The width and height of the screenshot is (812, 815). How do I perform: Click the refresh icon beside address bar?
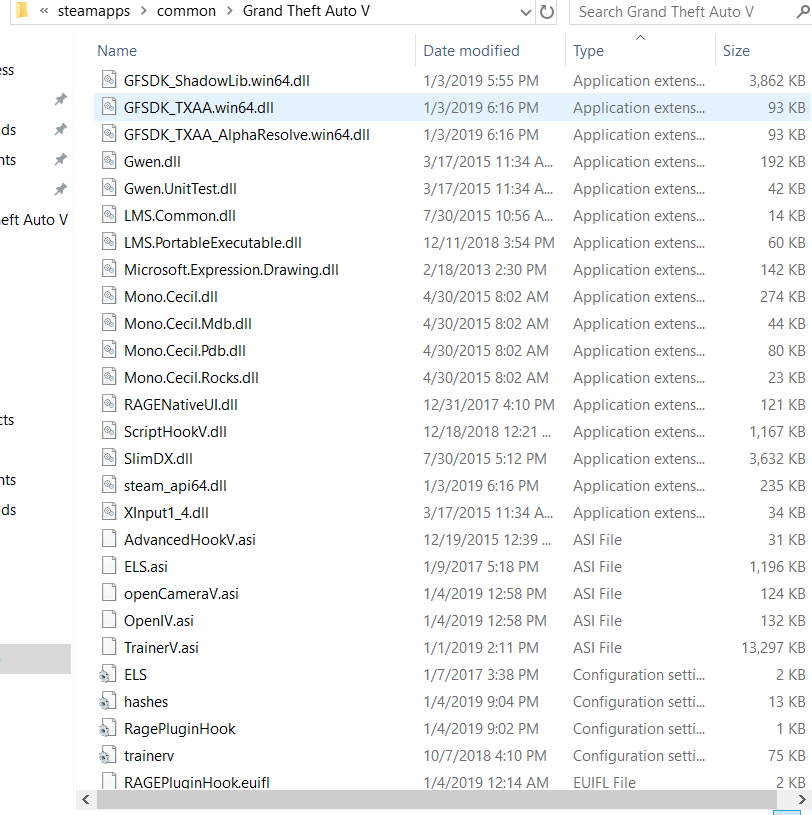coord(546,11)
